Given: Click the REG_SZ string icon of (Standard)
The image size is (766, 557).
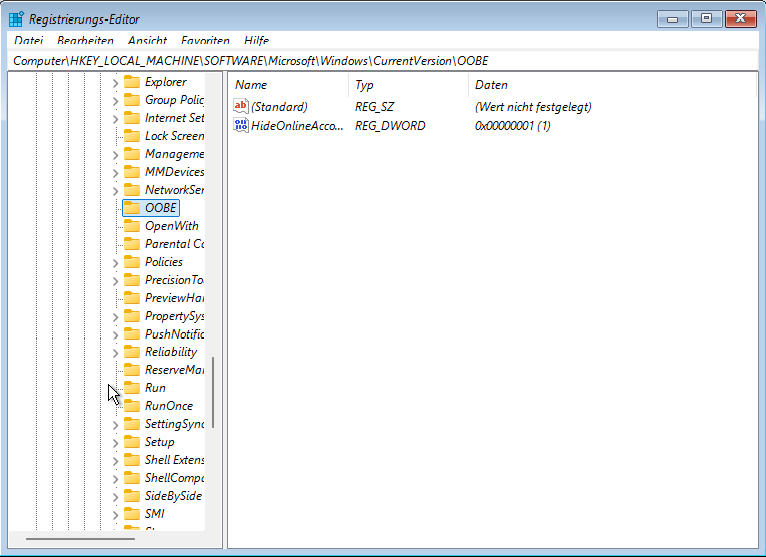Looking at the screenshot, I should pos(241,106).
